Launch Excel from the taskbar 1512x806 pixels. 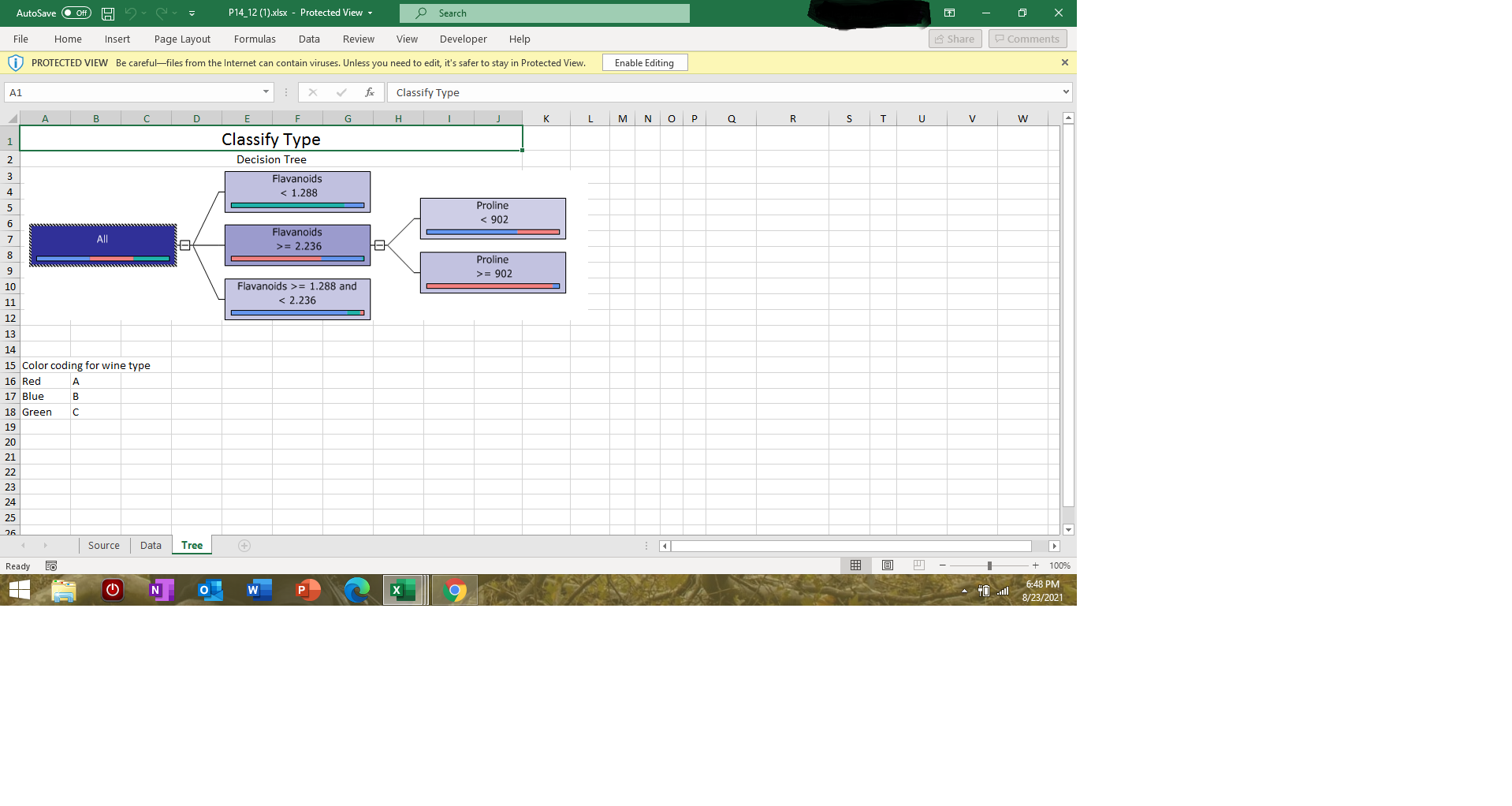pos(404,590)
